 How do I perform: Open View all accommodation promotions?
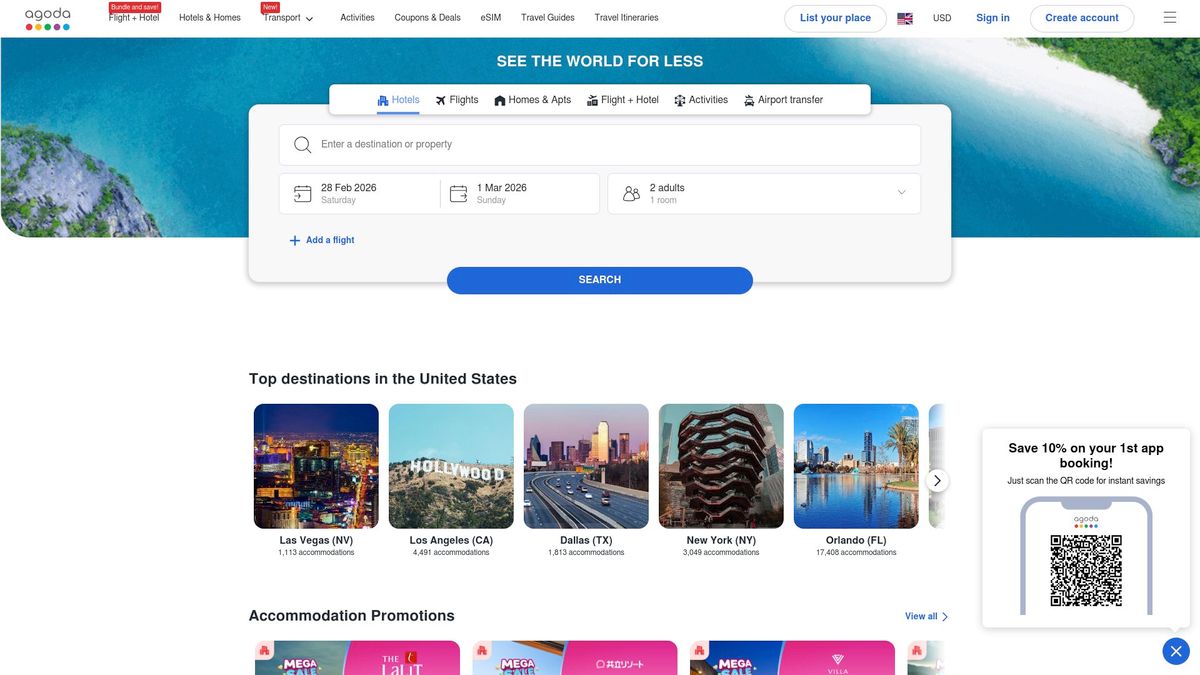click(x=925, y=616)
